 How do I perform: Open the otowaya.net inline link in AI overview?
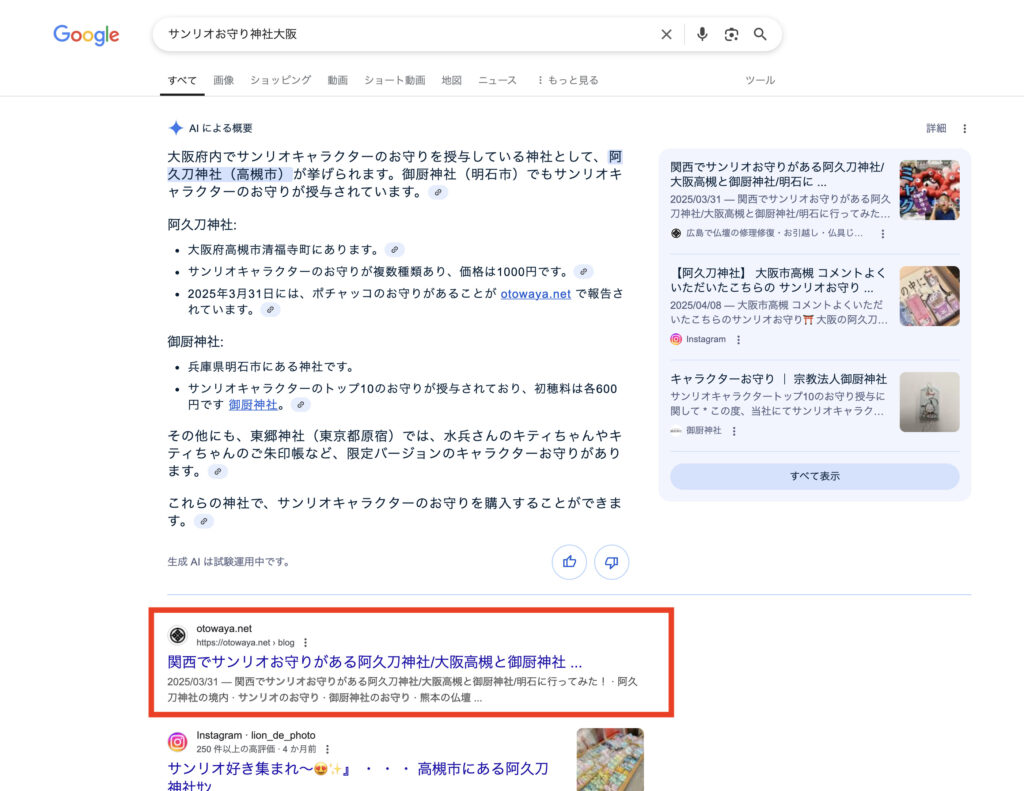[x=536, y=294]
